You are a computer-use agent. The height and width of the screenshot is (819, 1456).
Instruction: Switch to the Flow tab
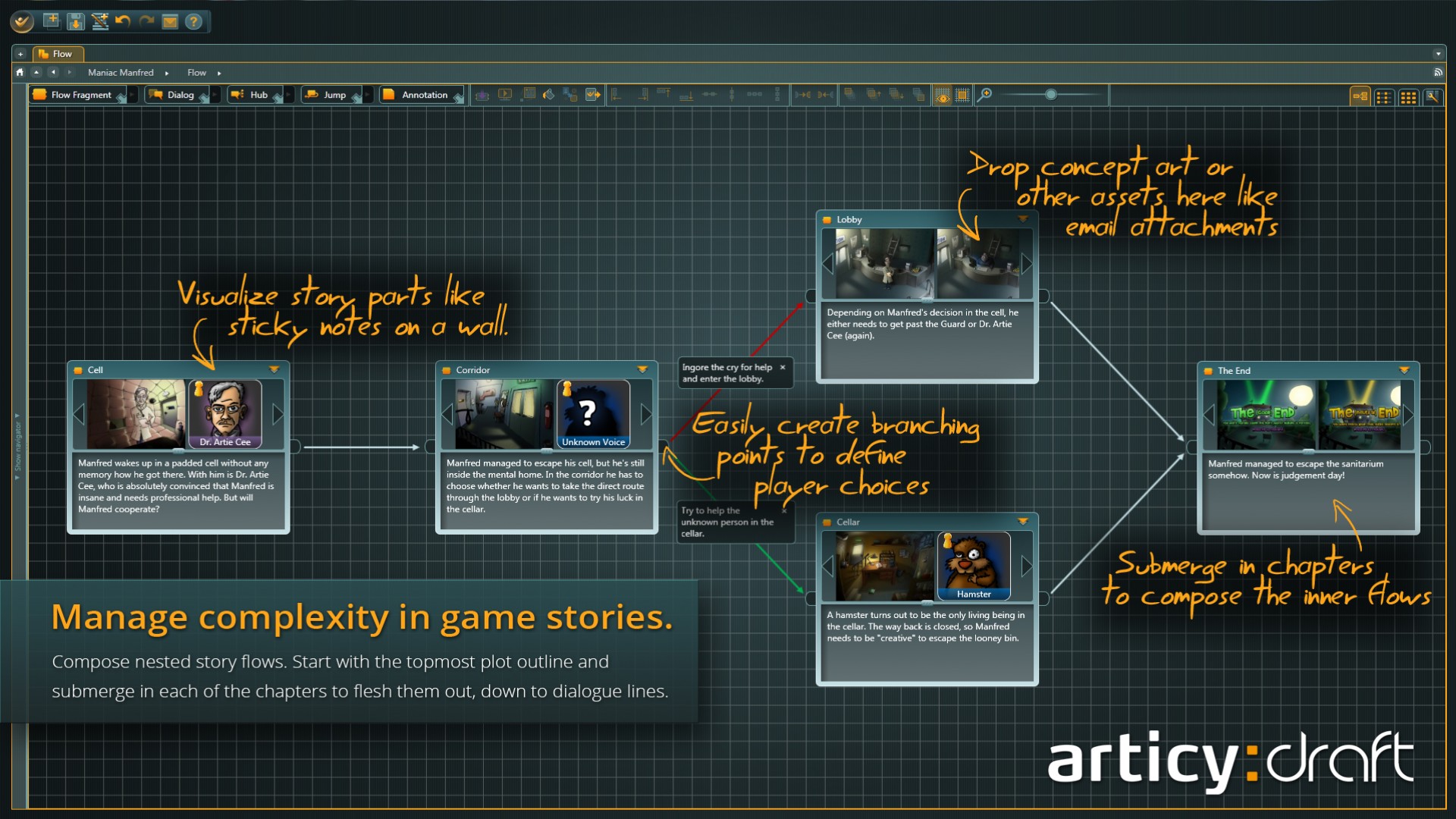59,54
